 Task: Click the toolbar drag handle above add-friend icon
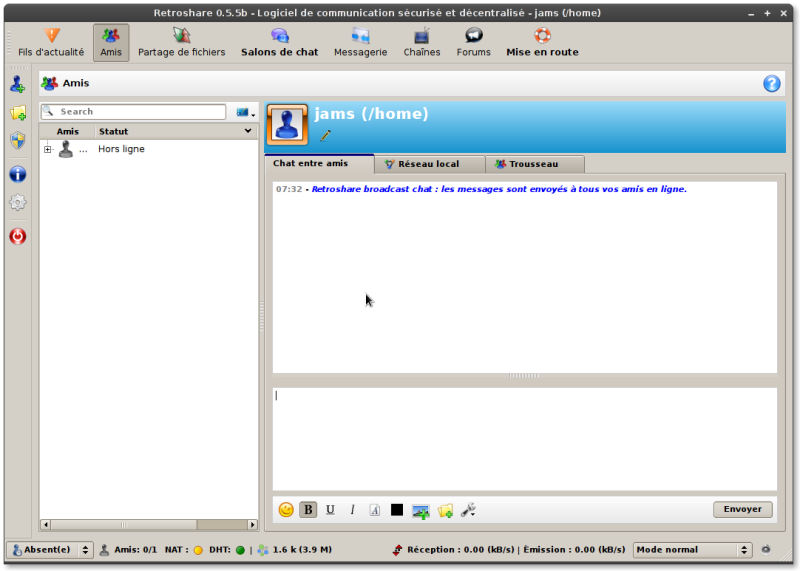(x=19, y=67)
